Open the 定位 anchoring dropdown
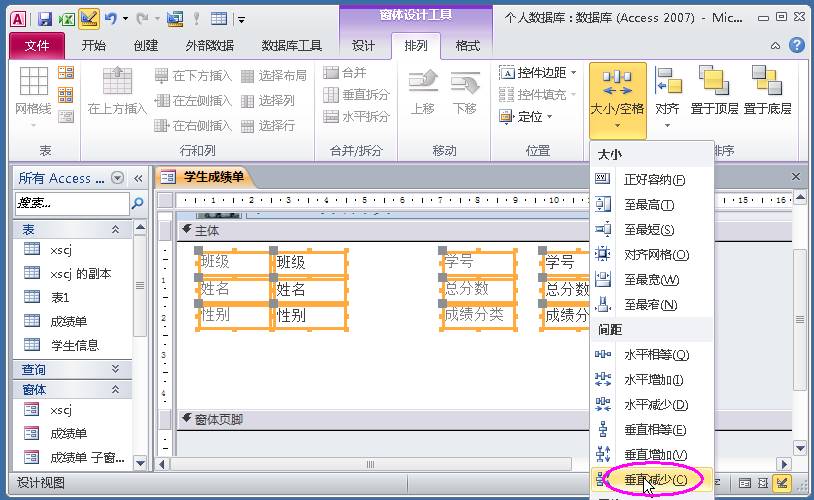Screen dimensions: 814x500 [x=525, y=116]
